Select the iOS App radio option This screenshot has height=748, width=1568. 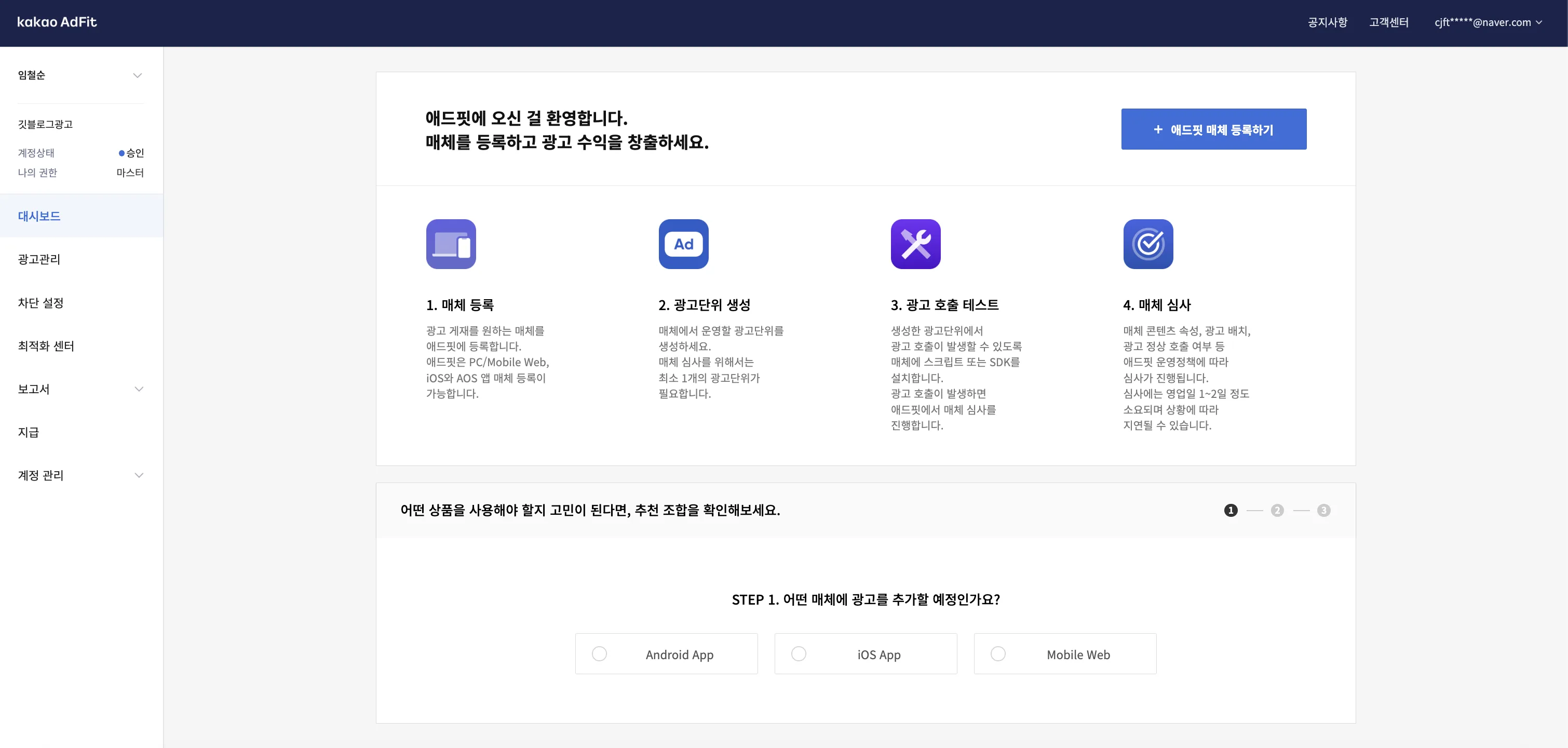pyautogui.click(x=866, y=653)
